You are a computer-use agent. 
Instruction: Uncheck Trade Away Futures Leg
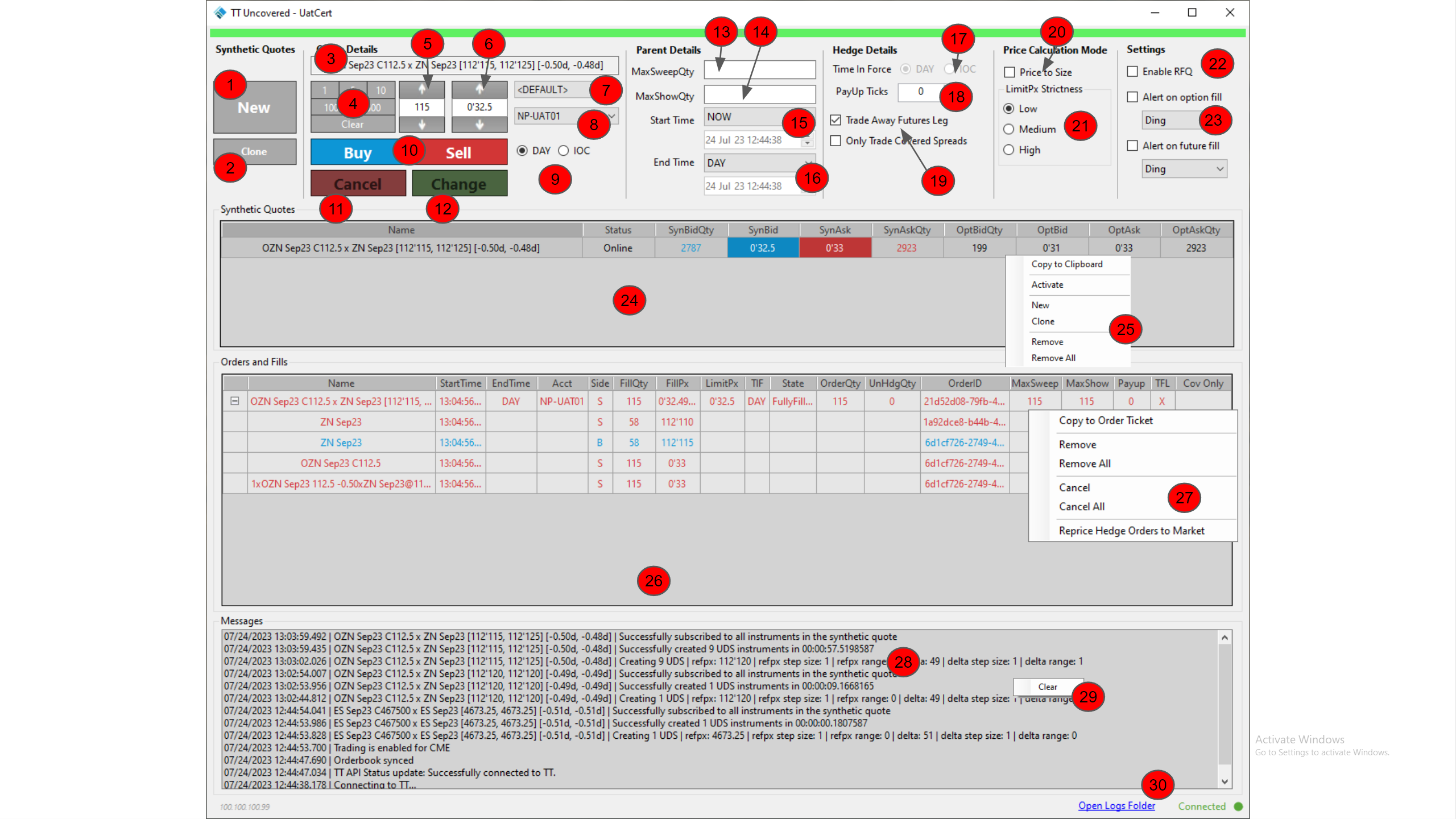click(x=835, y=120)
